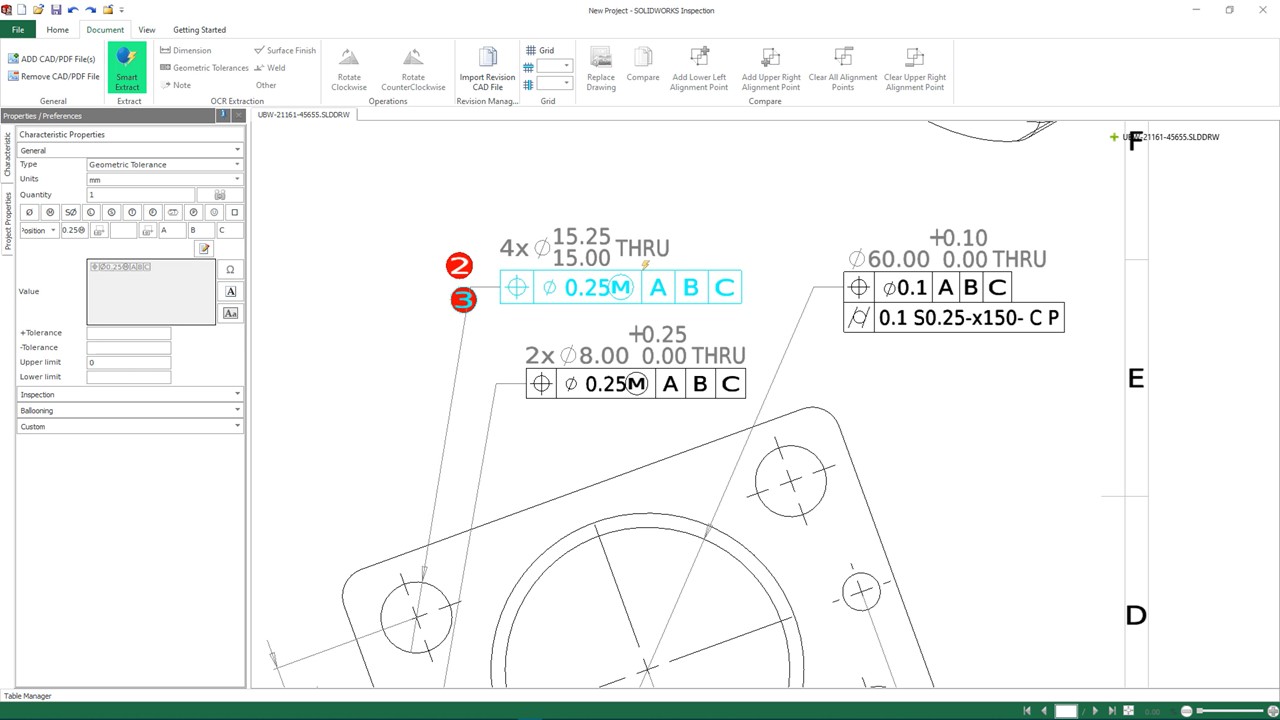Click the edit note icon above Value

coord(204,248)
